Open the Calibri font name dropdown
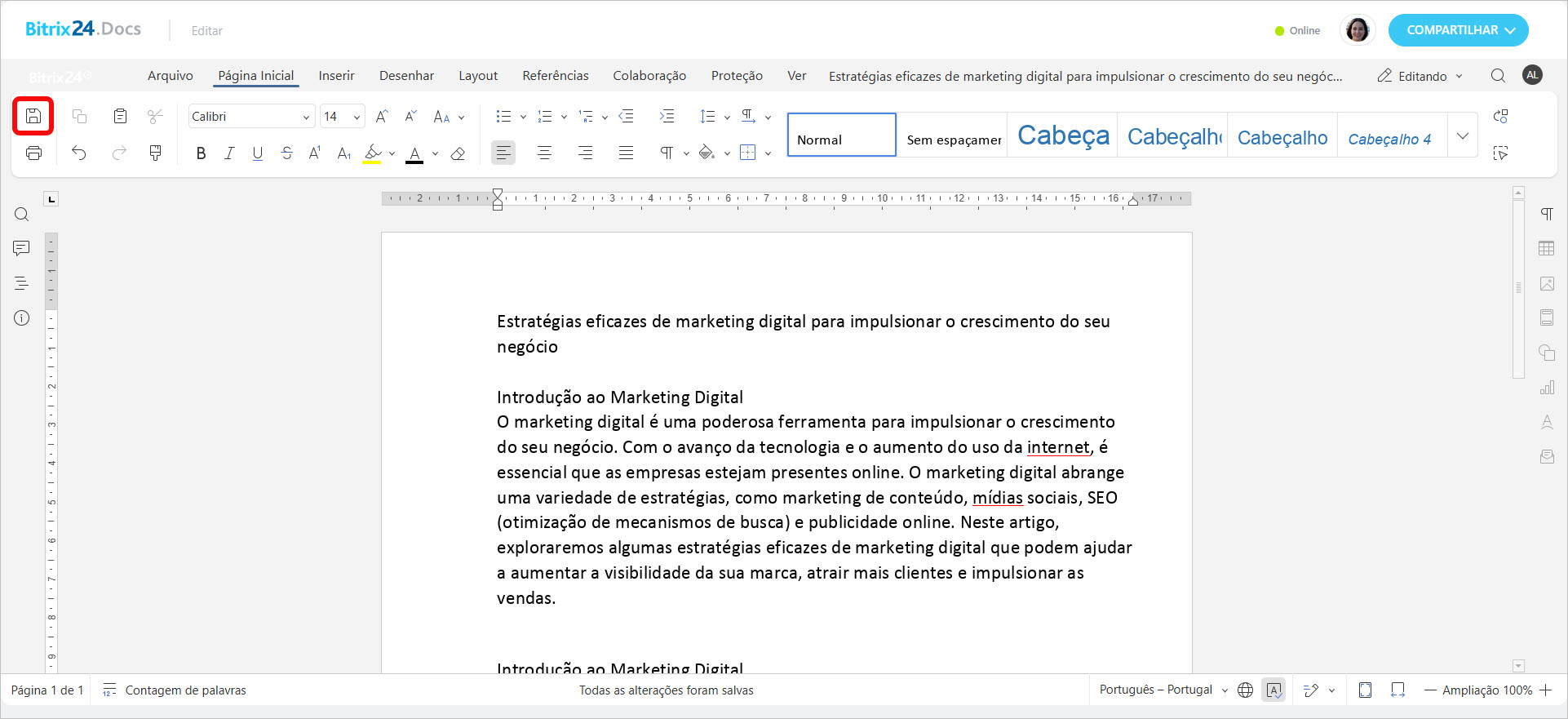Screen dimensions: 1568x719 306,117
